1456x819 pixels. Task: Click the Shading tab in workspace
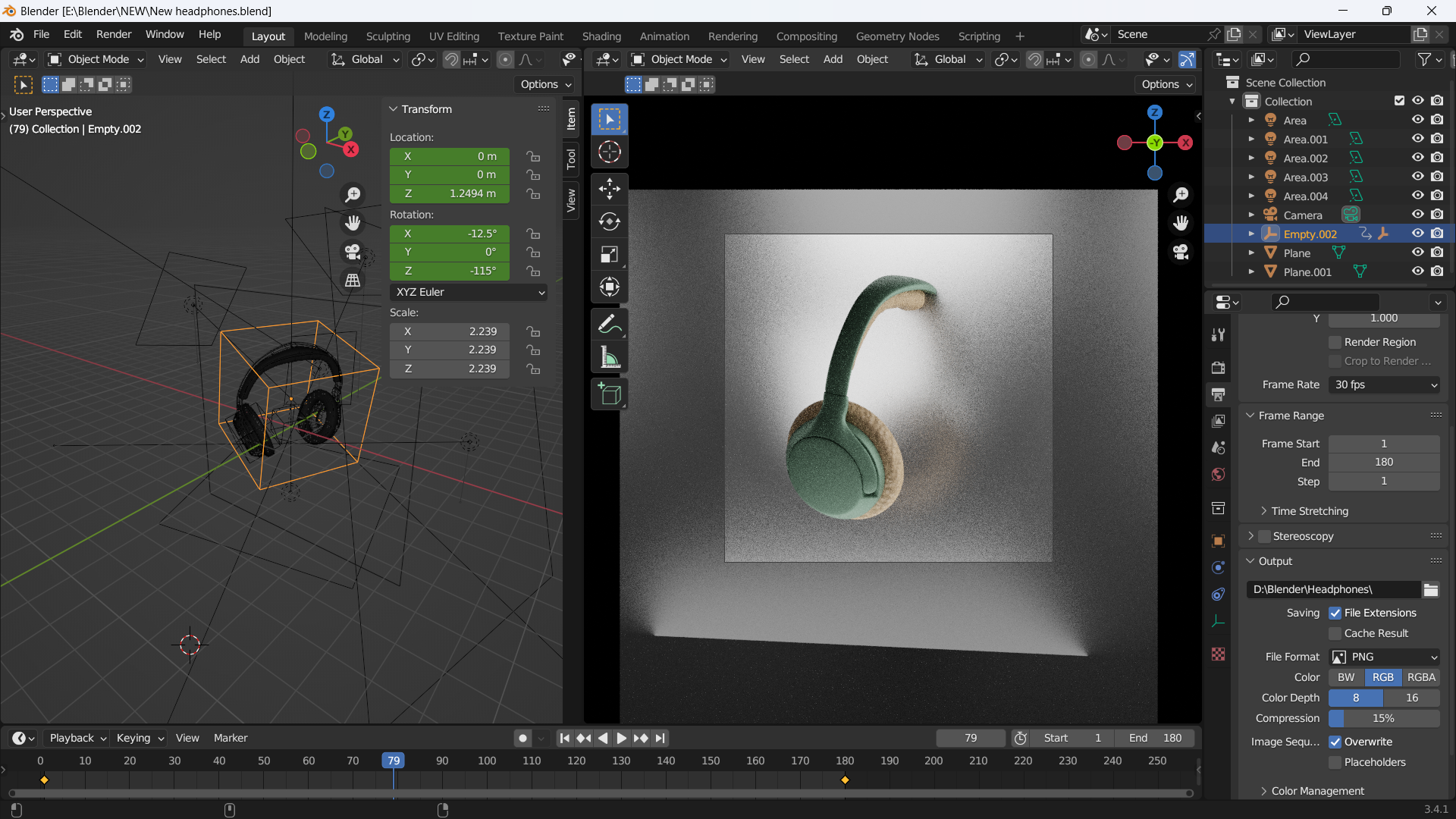pyautogui.click(x=601, y=36)
